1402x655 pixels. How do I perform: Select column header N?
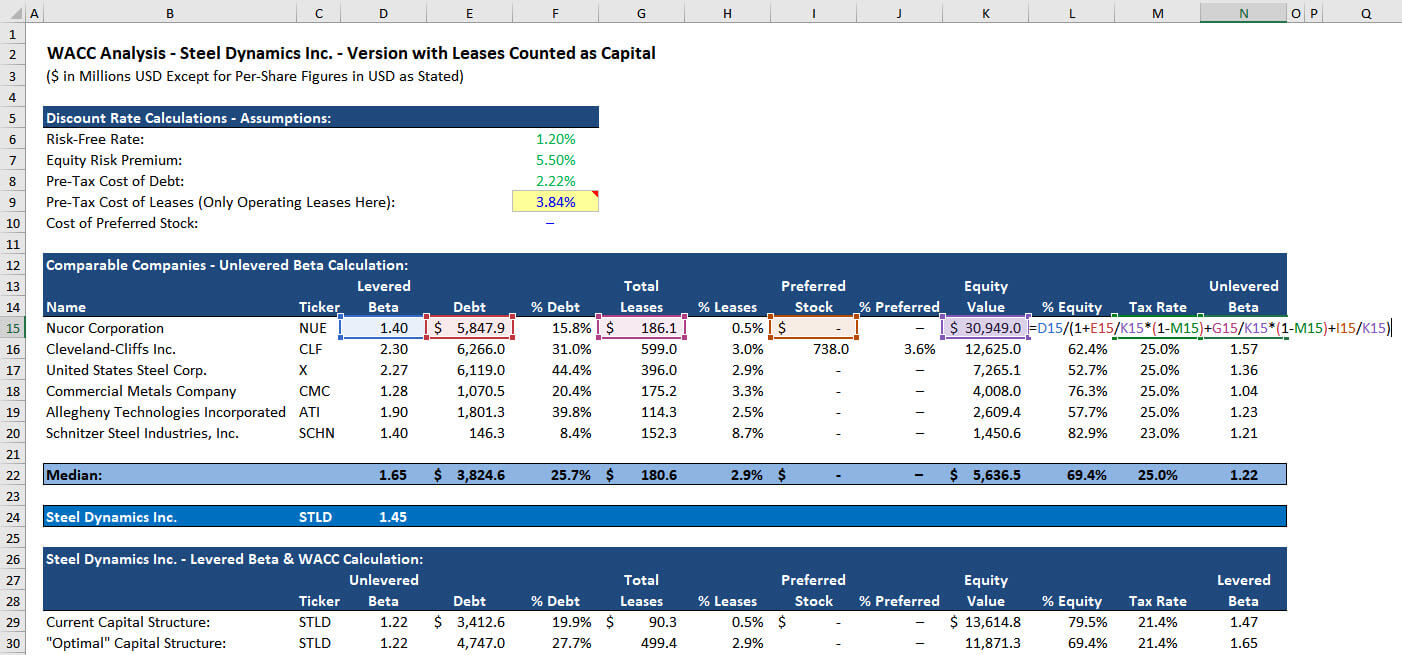(x=1243, y=13)
